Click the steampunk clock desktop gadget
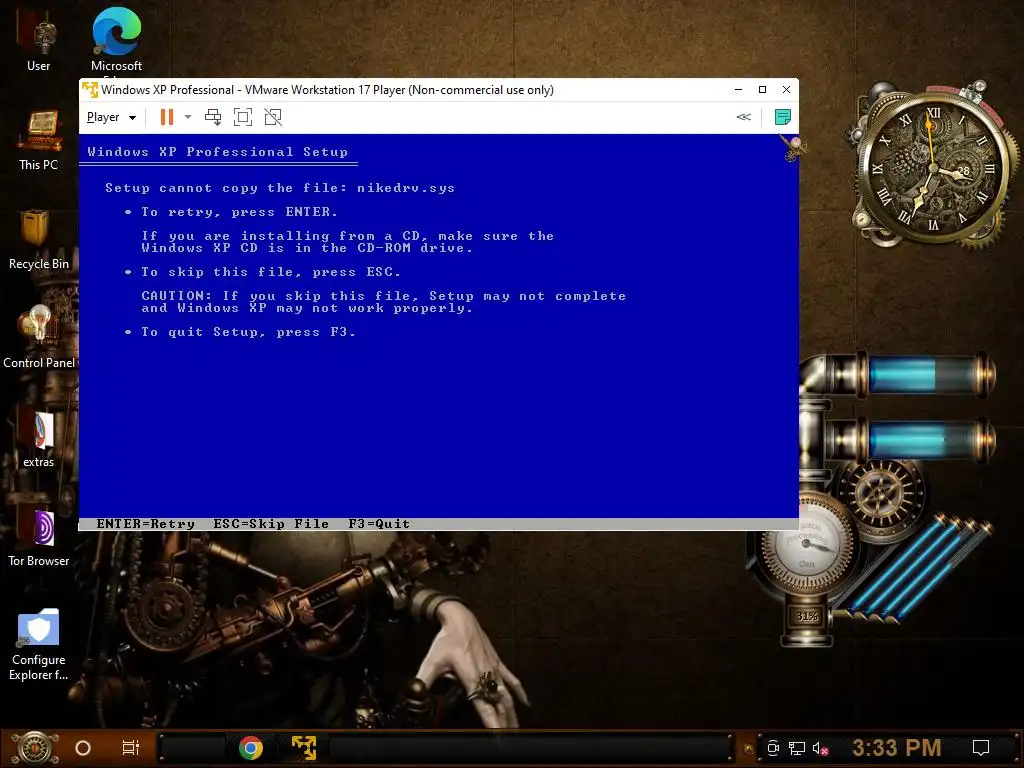The image size is (1024, 768). pyautogui.click(x=934, y=167)
